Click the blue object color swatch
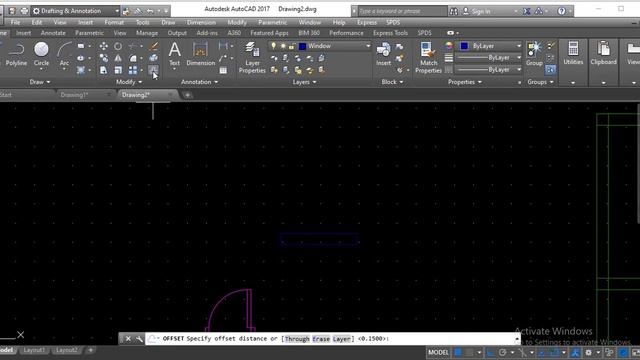Viewport: 640px width, 360px height. 464,46
